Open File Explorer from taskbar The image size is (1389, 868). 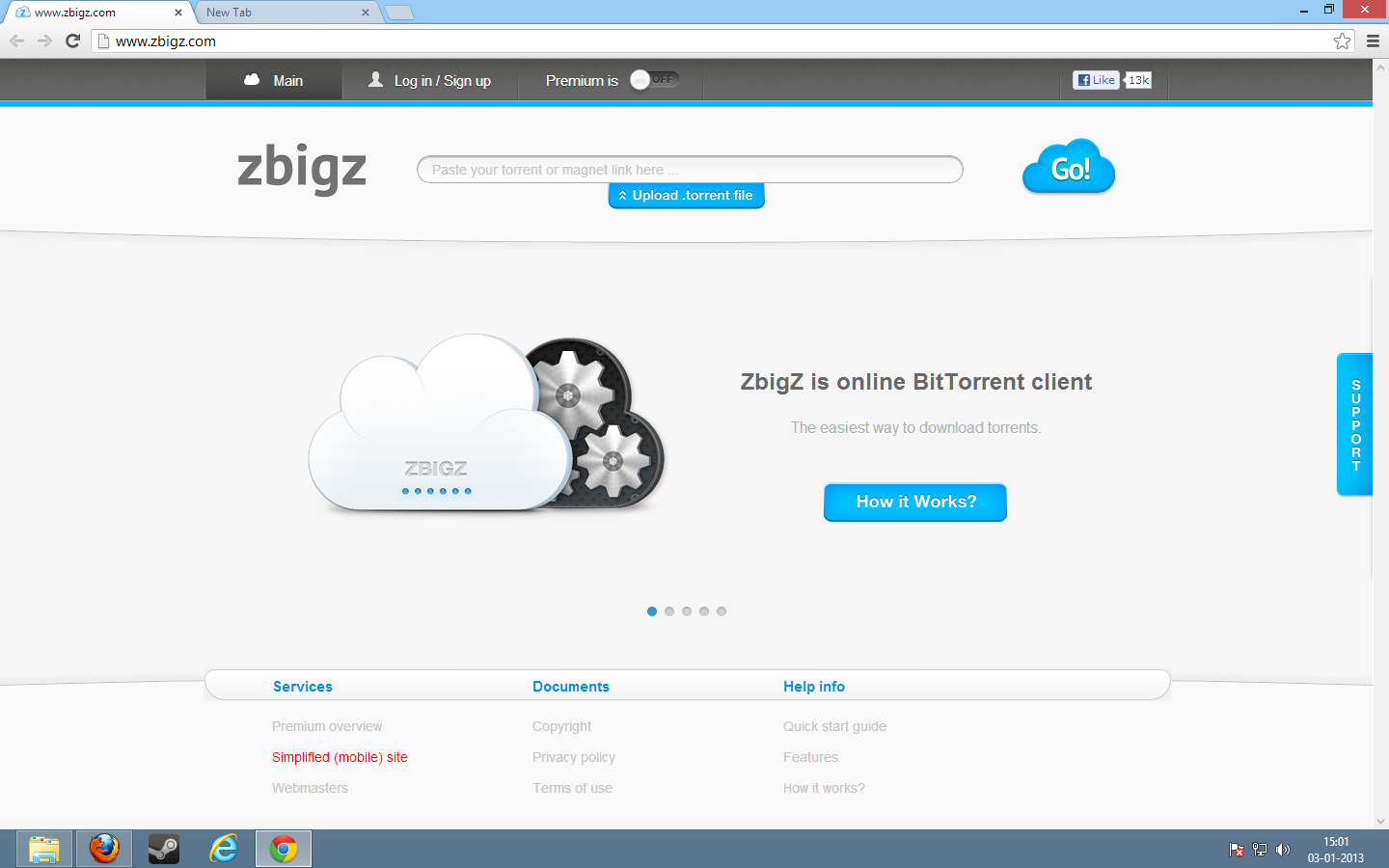point(44,849)
